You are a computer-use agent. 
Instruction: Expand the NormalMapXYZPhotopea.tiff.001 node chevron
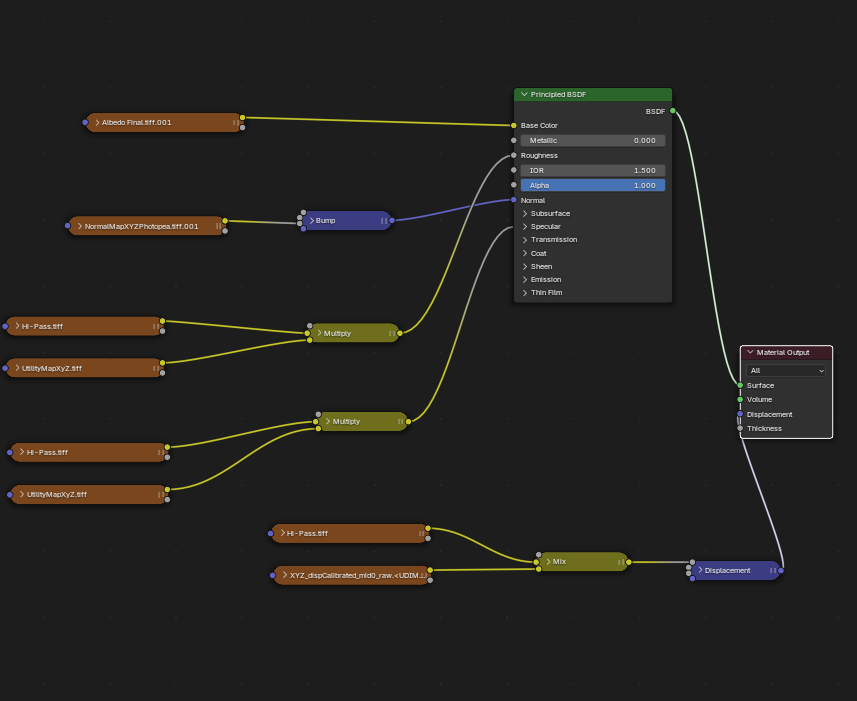click(x=80, y=226)
